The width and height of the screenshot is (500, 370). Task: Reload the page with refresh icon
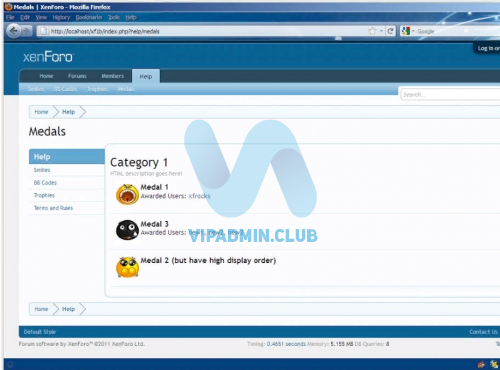(x=390, y=31)
